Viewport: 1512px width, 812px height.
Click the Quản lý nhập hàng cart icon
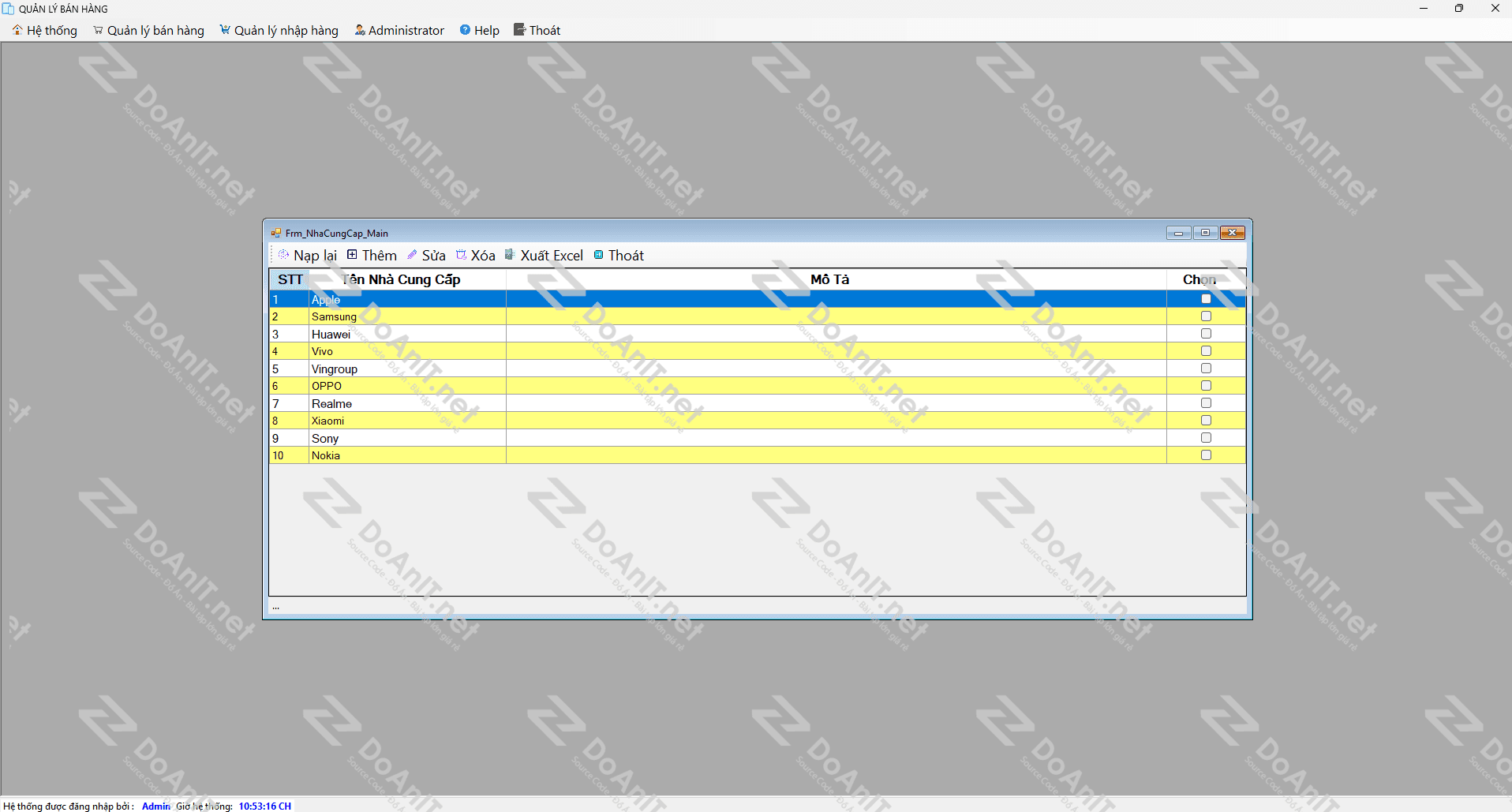(x=225, y=30)
